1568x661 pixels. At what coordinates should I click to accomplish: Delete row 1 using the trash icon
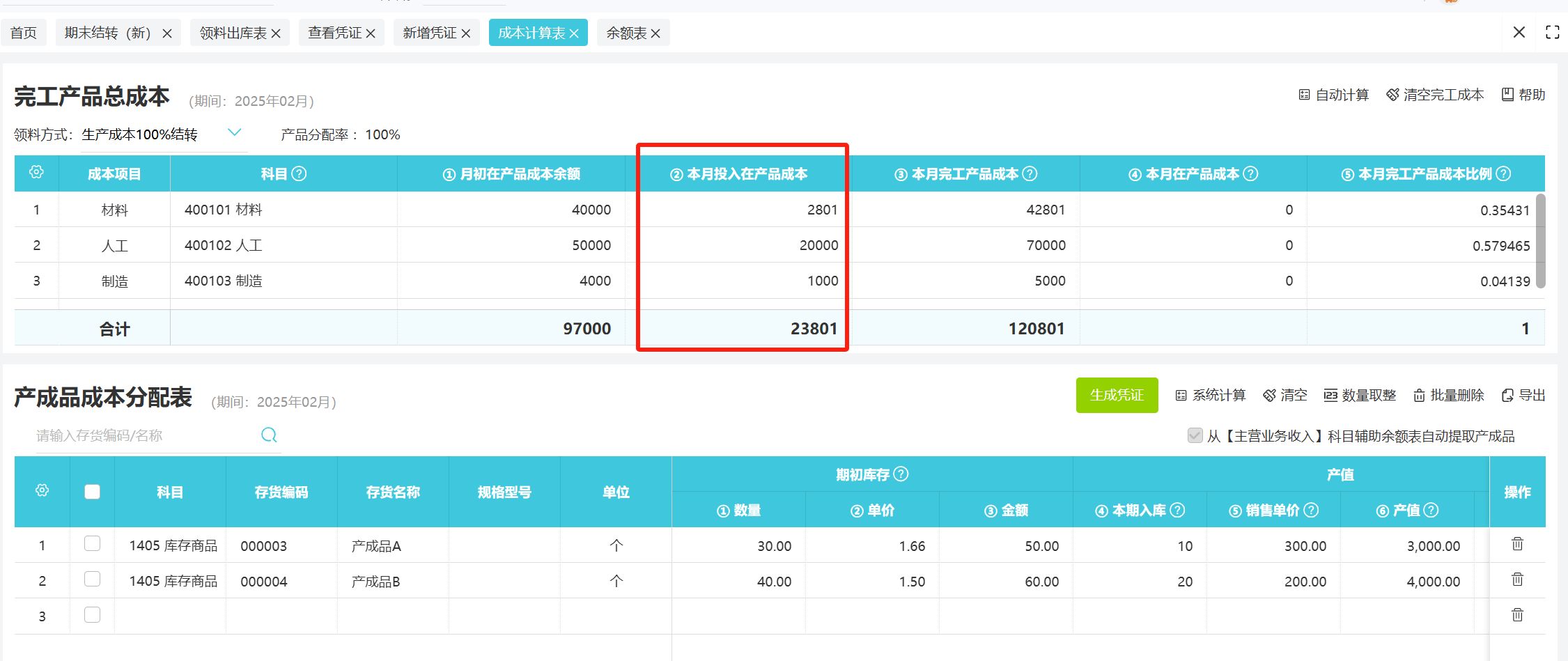[x=1516, y=544]
